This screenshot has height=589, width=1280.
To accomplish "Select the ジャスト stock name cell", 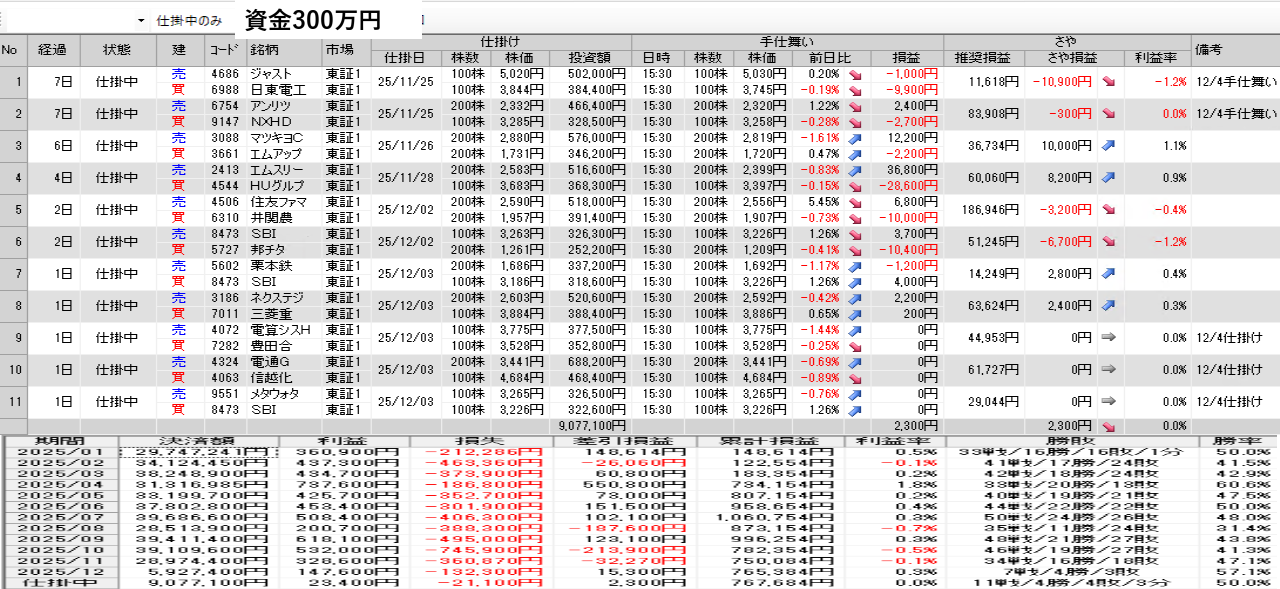I will [x=270, y=74].
